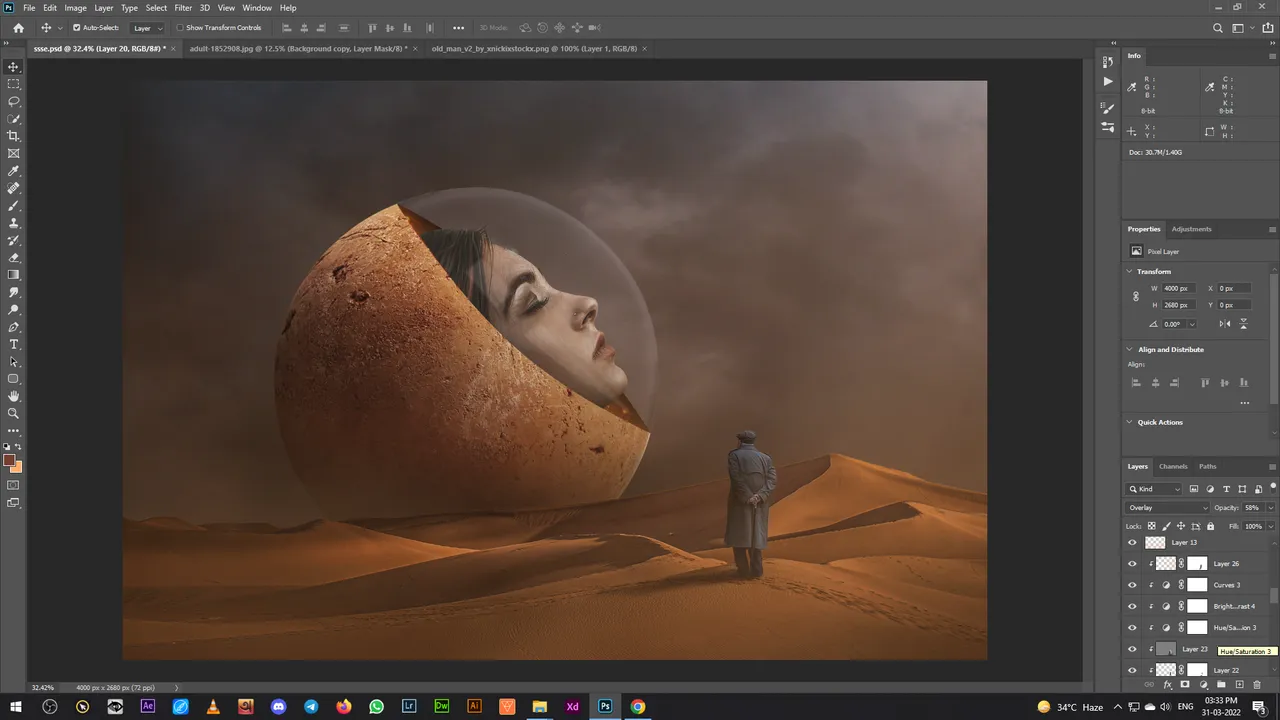Select the Lasso tool
Viewport: 1280px width, 720px height.
point(13,101)
